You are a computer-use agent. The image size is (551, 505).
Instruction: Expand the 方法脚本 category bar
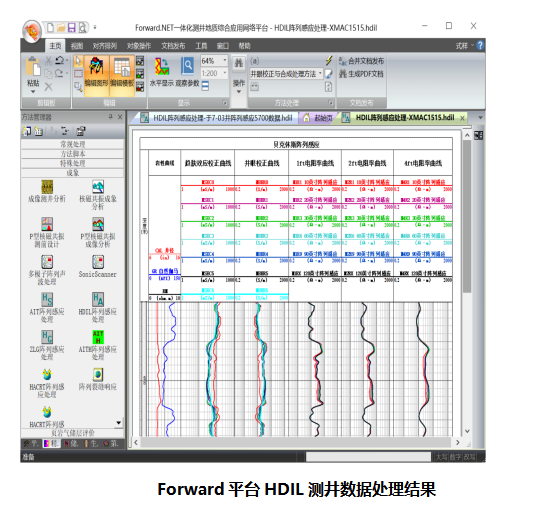[x=72, y=154]
